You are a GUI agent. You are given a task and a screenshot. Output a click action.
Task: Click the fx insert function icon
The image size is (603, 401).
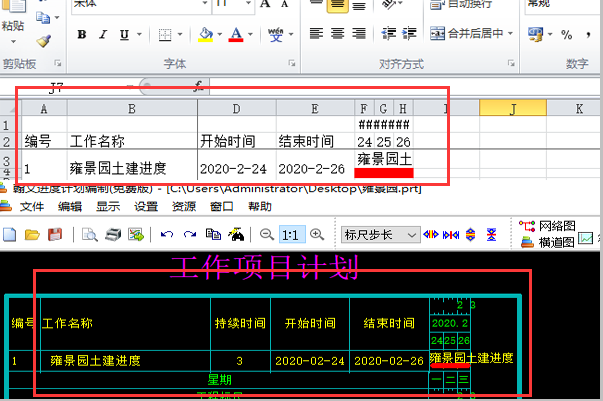click(198, 86)
